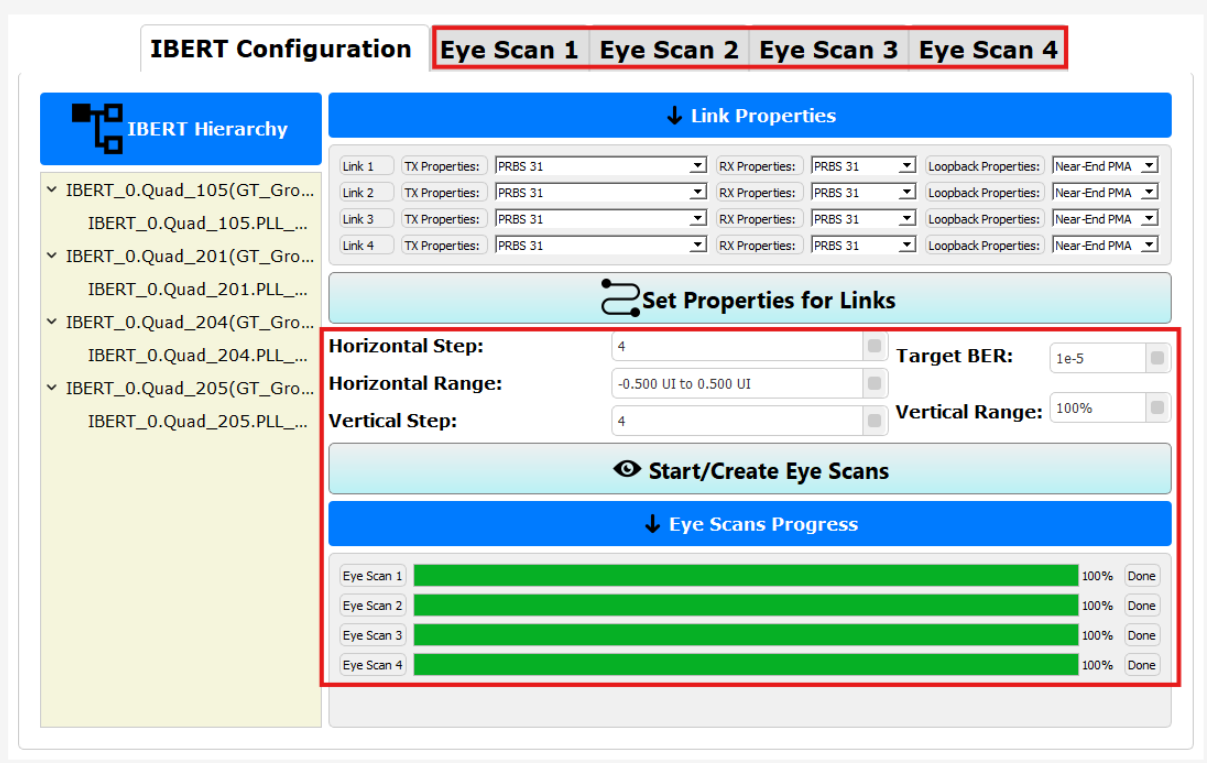Select IBERT_0.Quad_204.PLL tree item
Image resolution: width=1207 pixels, height=764 pixels.
coord(197,355)
